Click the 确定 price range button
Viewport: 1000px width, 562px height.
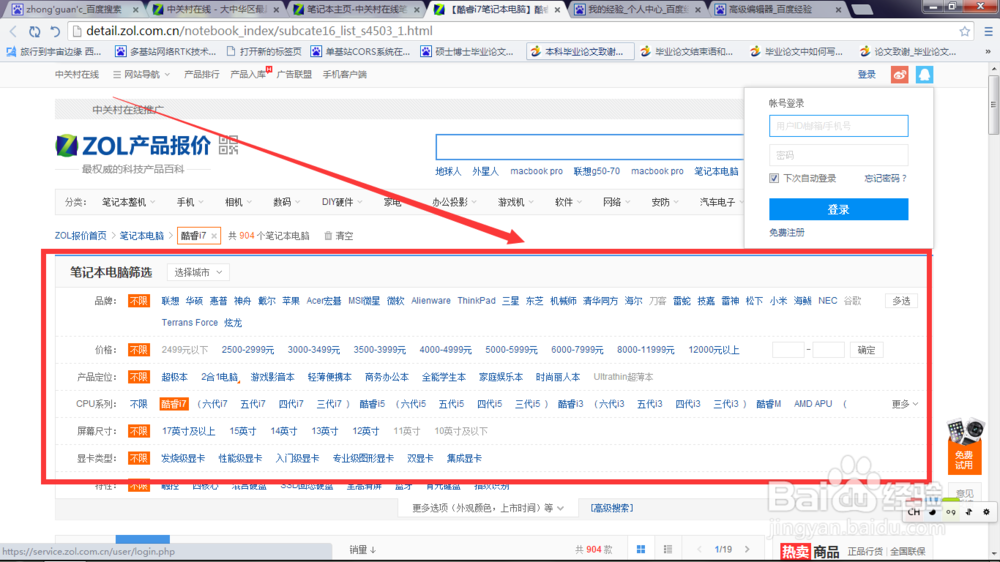[x=866, y=350]
